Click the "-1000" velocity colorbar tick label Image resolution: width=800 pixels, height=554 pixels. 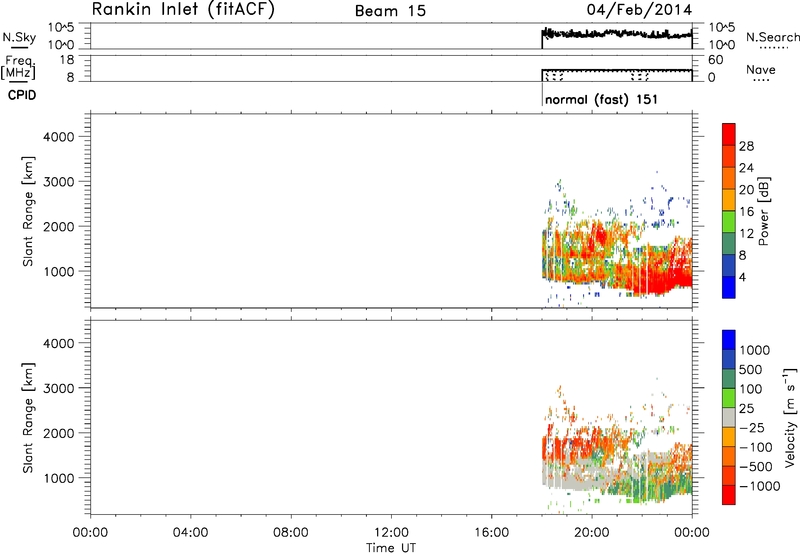coord(759,486)
